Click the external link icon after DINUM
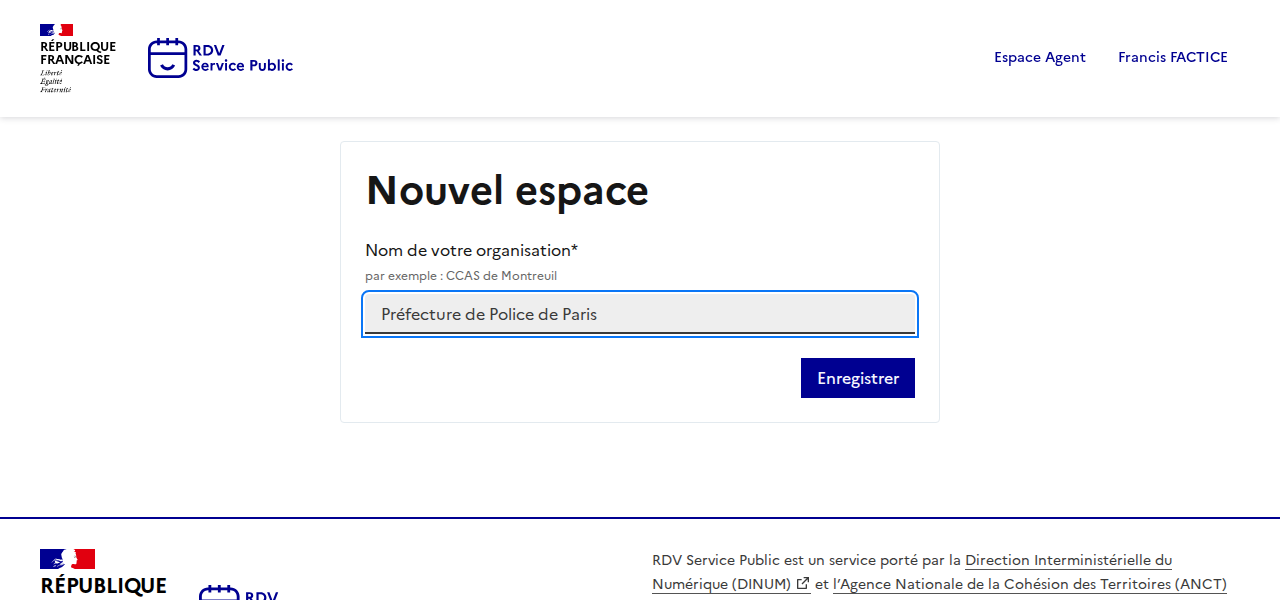The height and width of the screenshot is (600, 1280). pos(803,584)
